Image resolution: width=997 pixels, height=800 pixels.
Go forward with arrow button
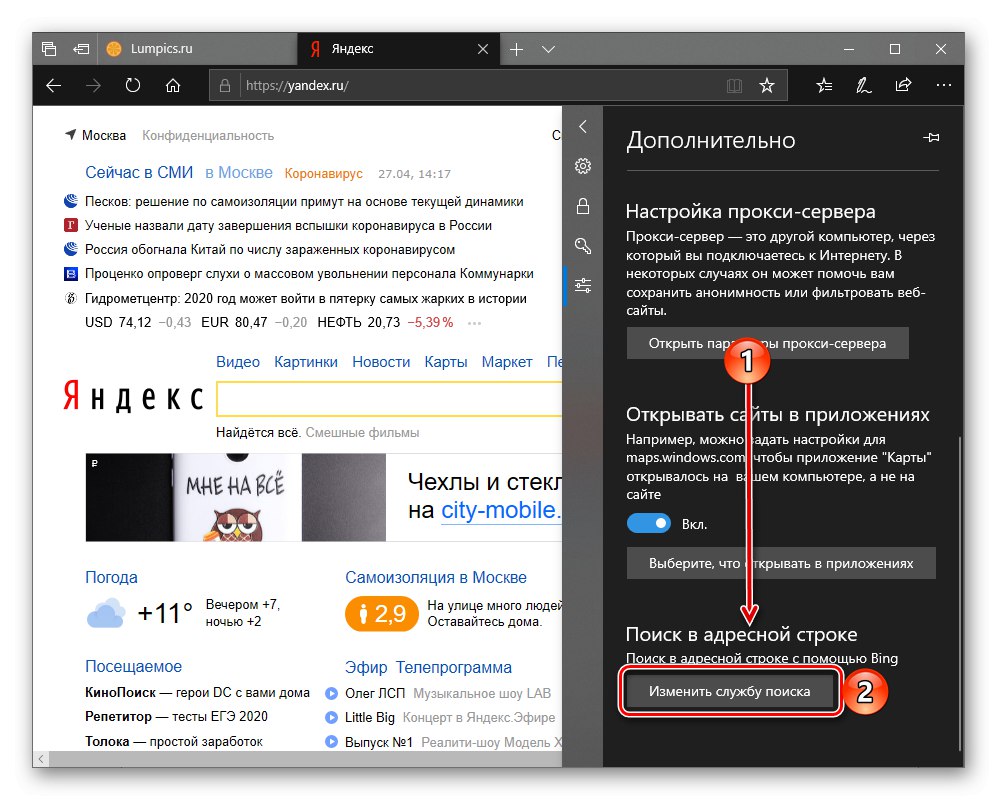tap(93, 85)
